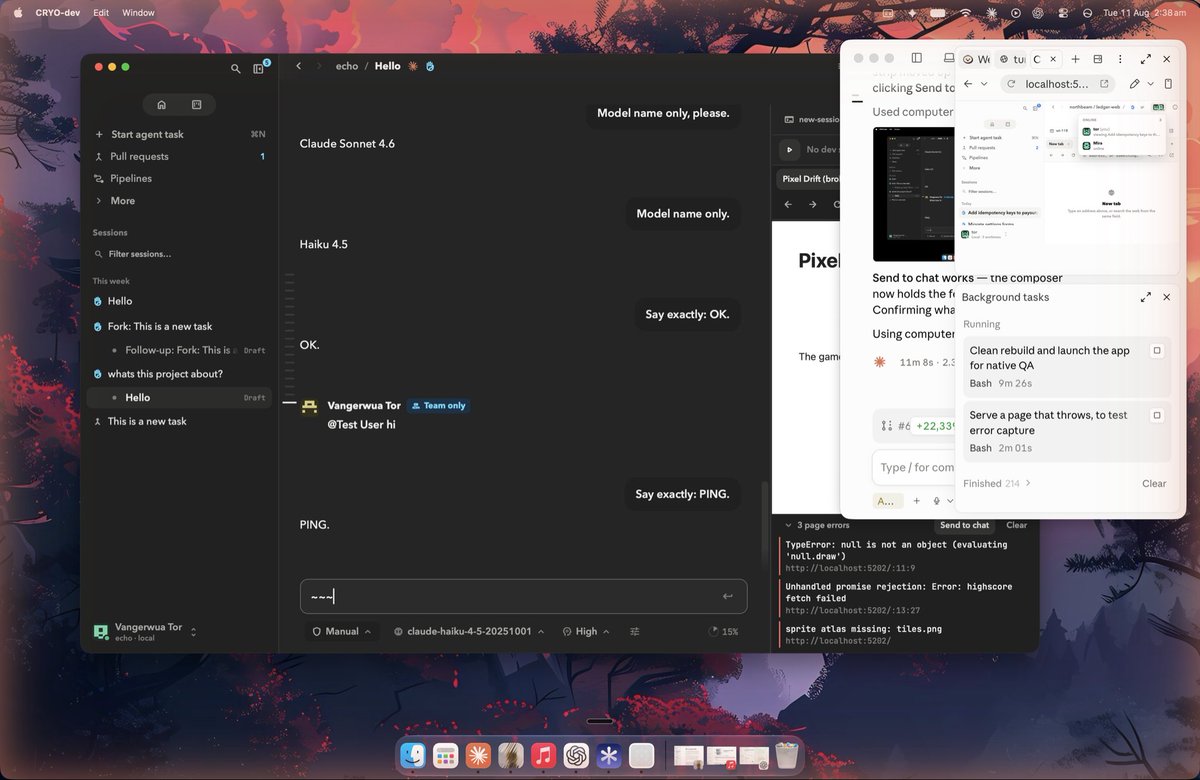The width and height of the screenshot is (1200, 780).
Task: Open the High effort dropdown
Action: tap(586, 632)
